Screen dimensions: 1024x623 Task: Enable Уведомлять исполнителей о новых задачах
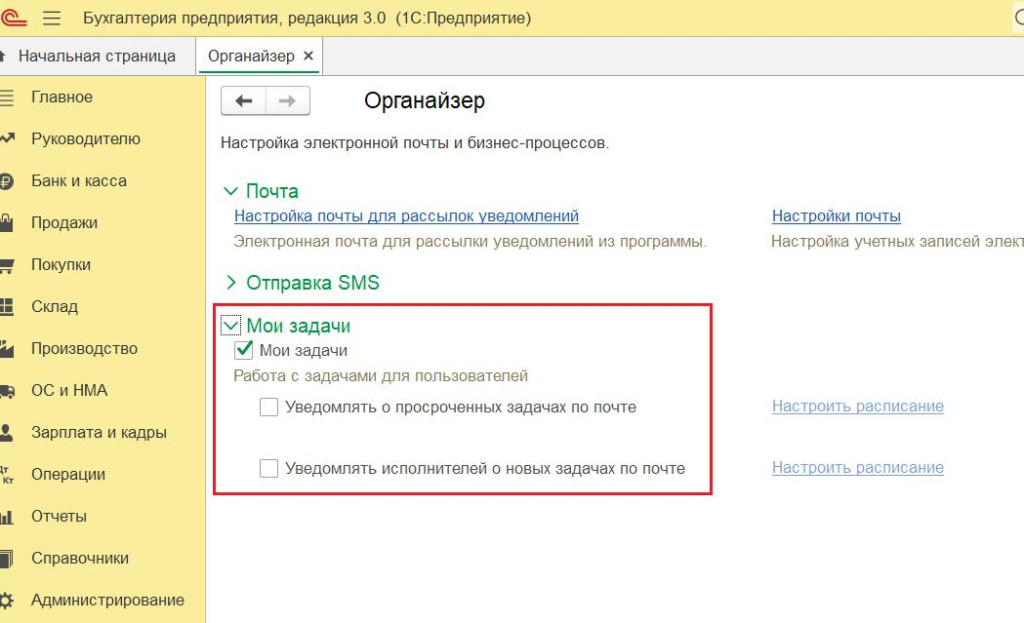click(269, 468)
